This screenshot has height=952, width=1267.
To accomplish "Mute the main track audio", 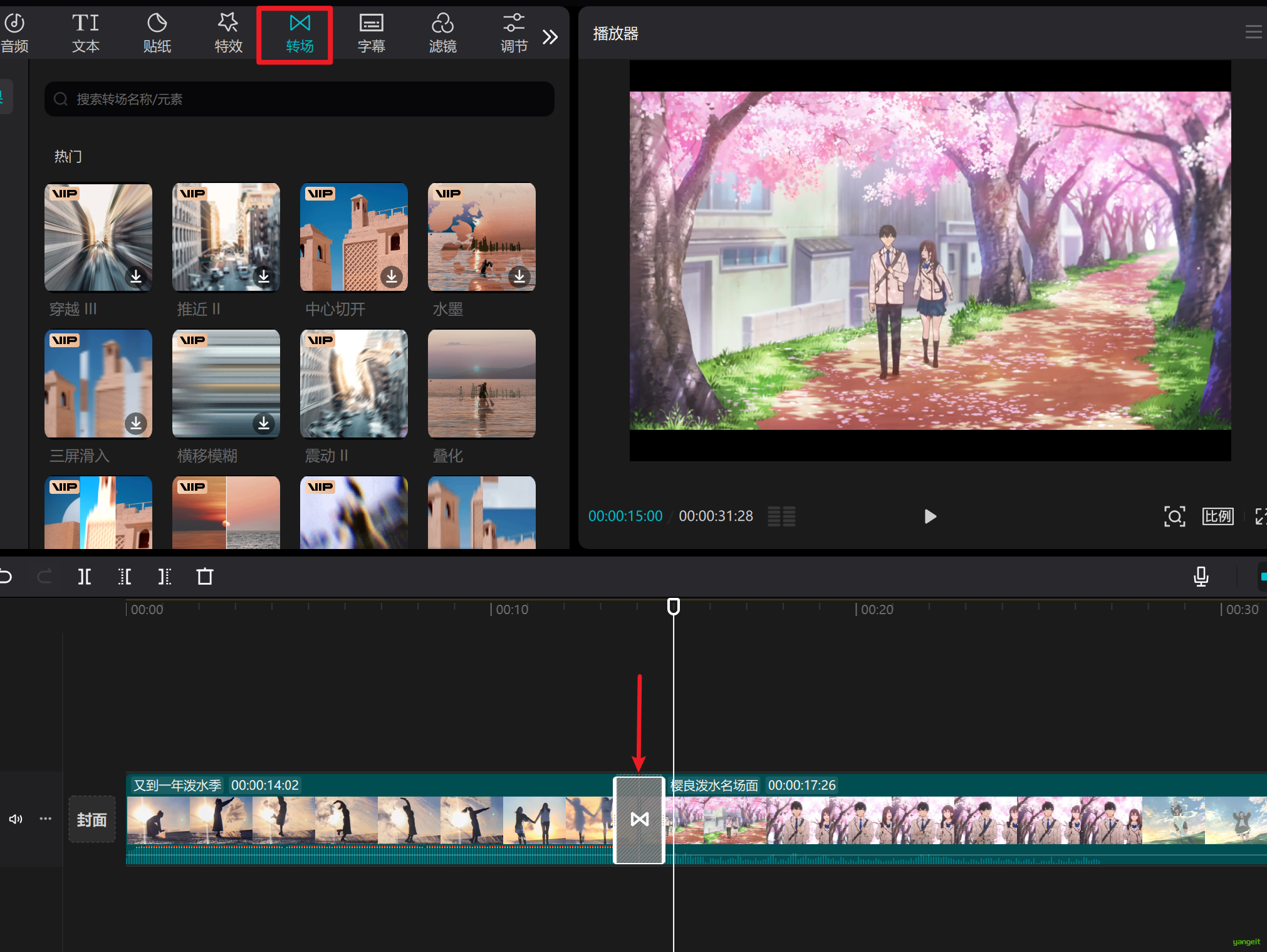I will 16,819.
